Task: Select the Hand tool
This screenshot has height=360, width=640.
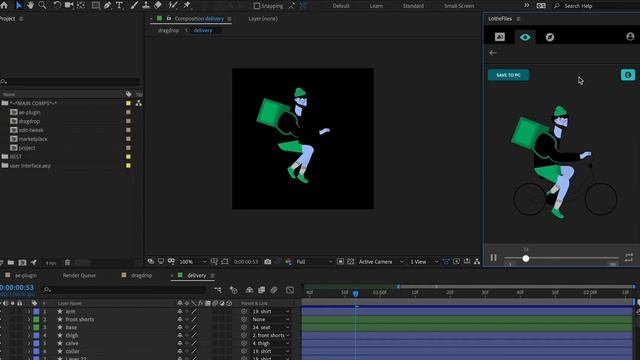Action: point(31,5)
